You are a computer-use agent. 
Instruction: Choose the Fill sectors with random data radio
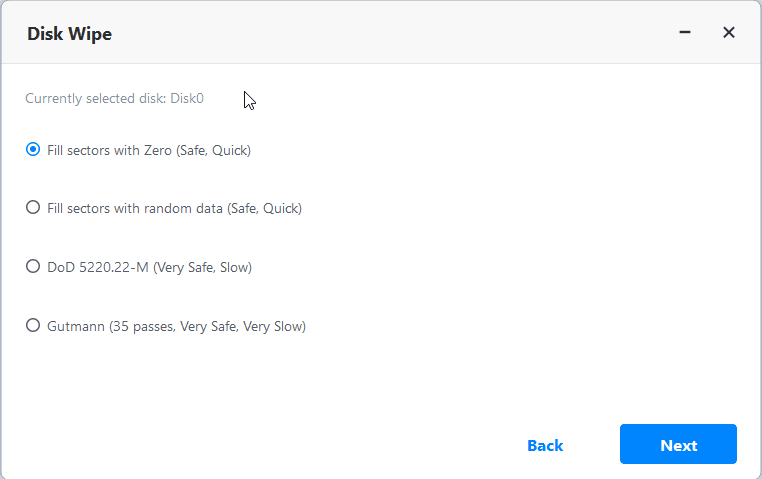tap(33, 208)
